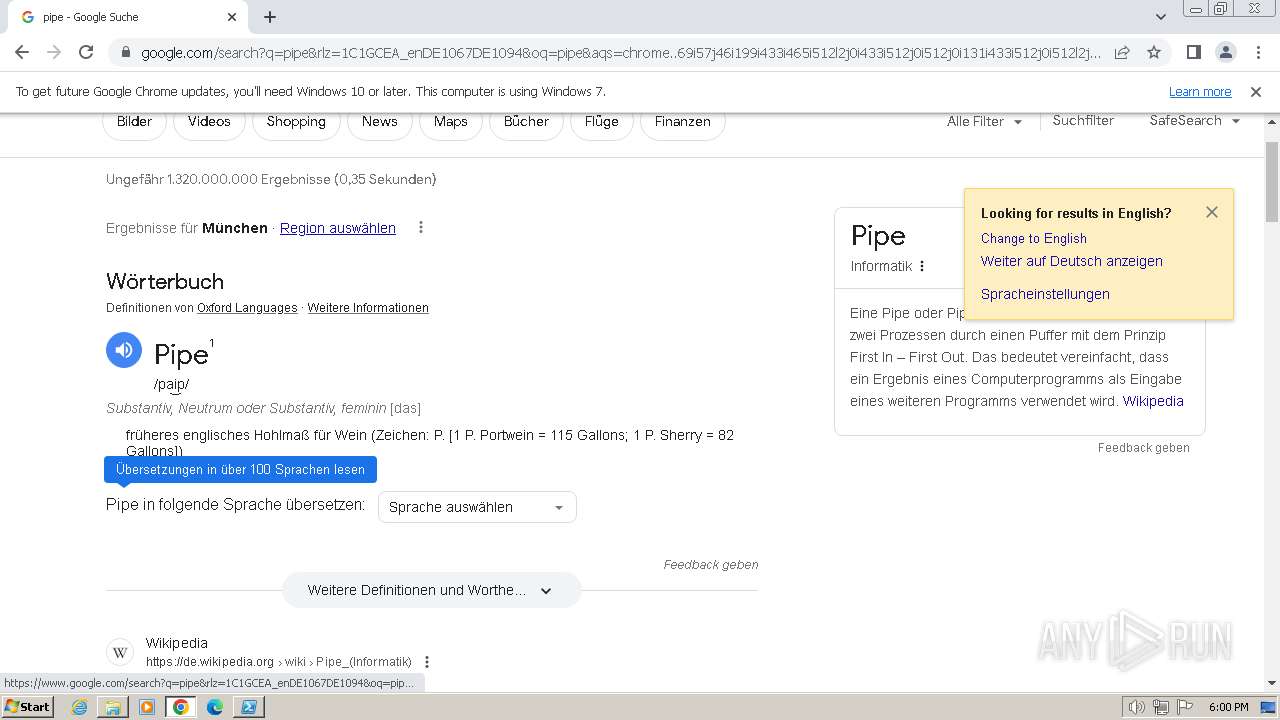Open Windows Explorer from the taskbar
The height and width of the screenshot is (720, 1280).
tap(113, 707)
